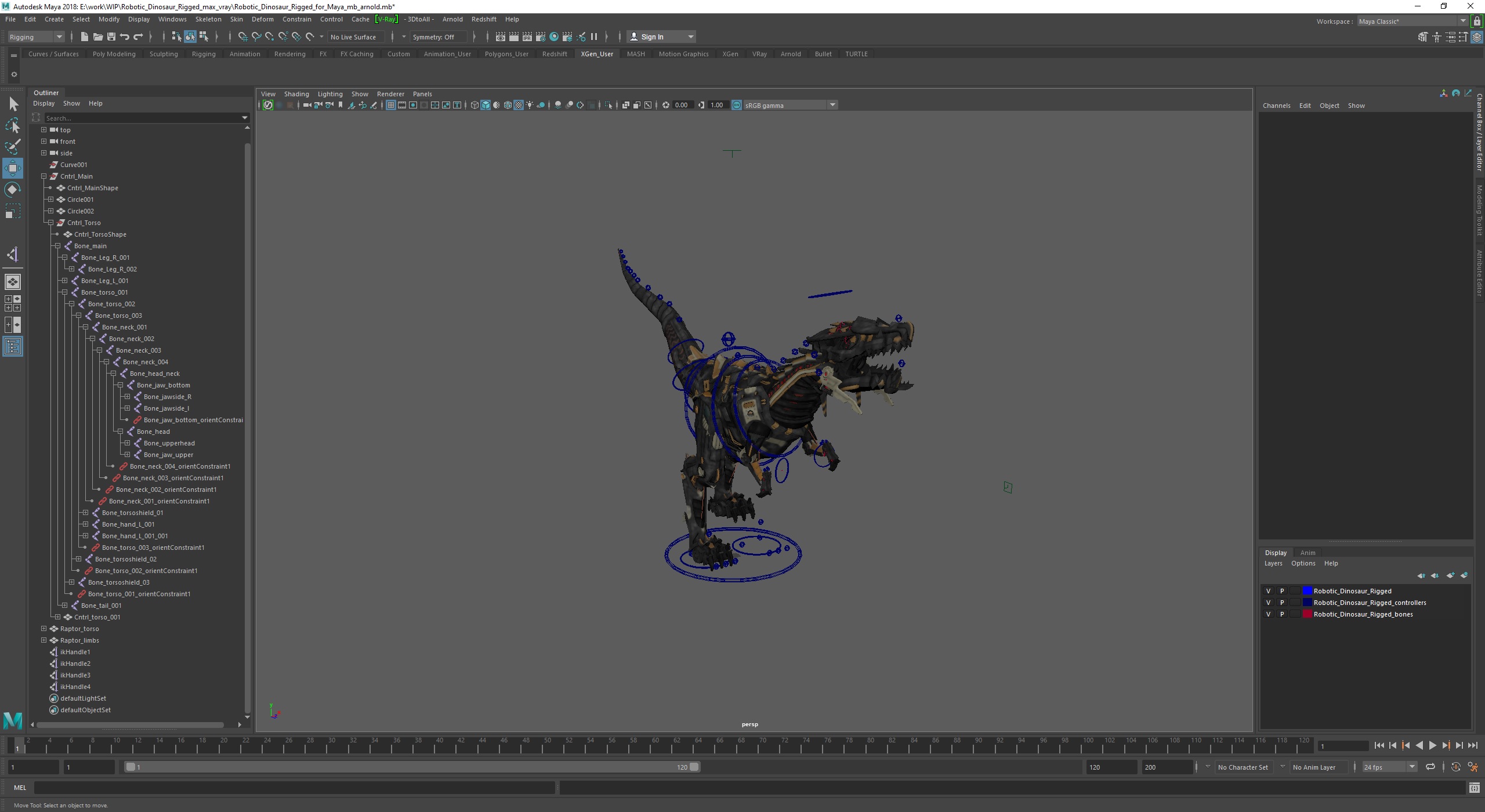1485x812 pixels.
Task: Open the viewport Renderer menu
Action: click(390, 94)
